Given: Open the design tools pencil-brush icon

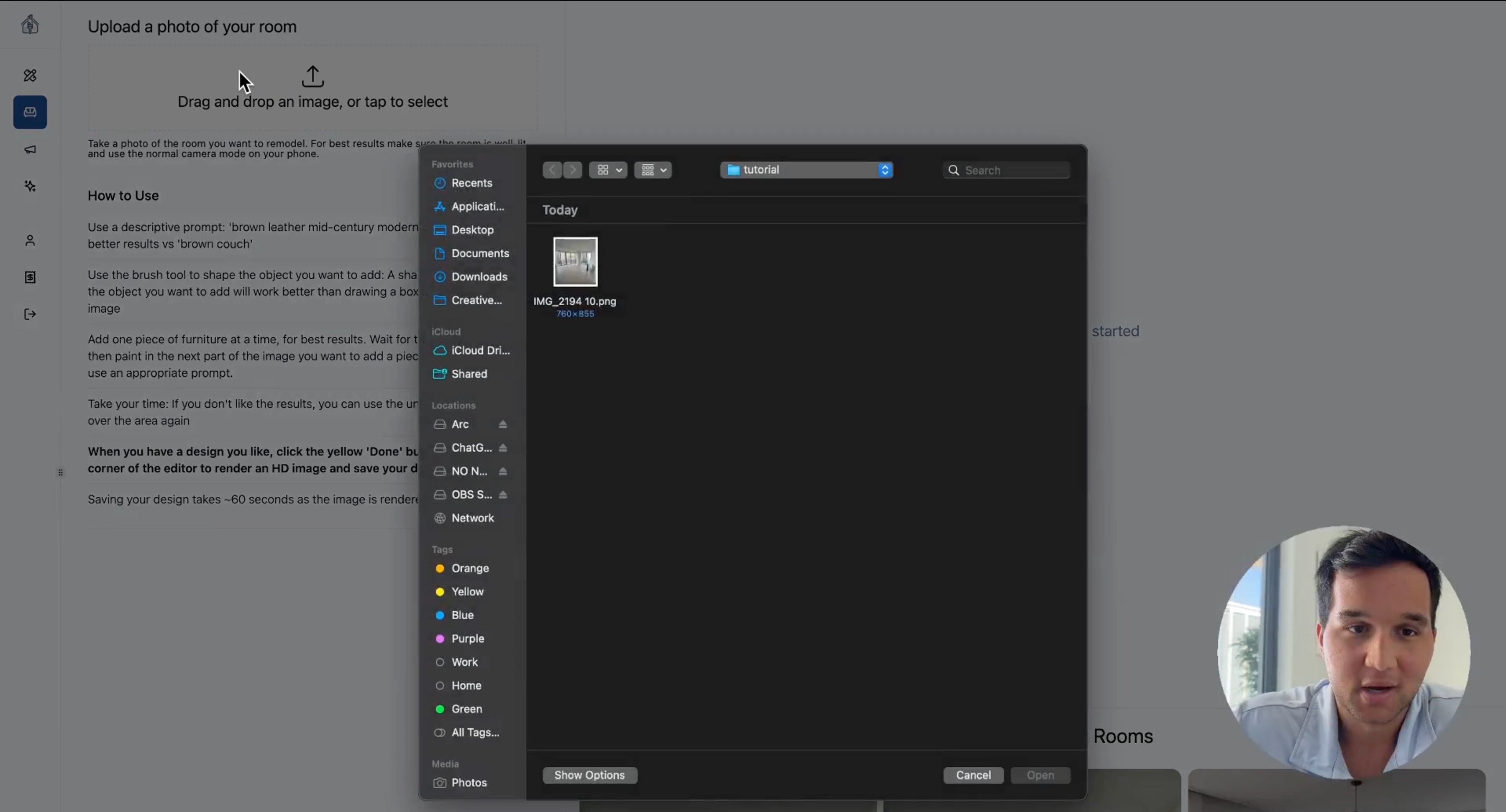Looking at the screenshot, I should pyautogui.click(x=29, y=75).
